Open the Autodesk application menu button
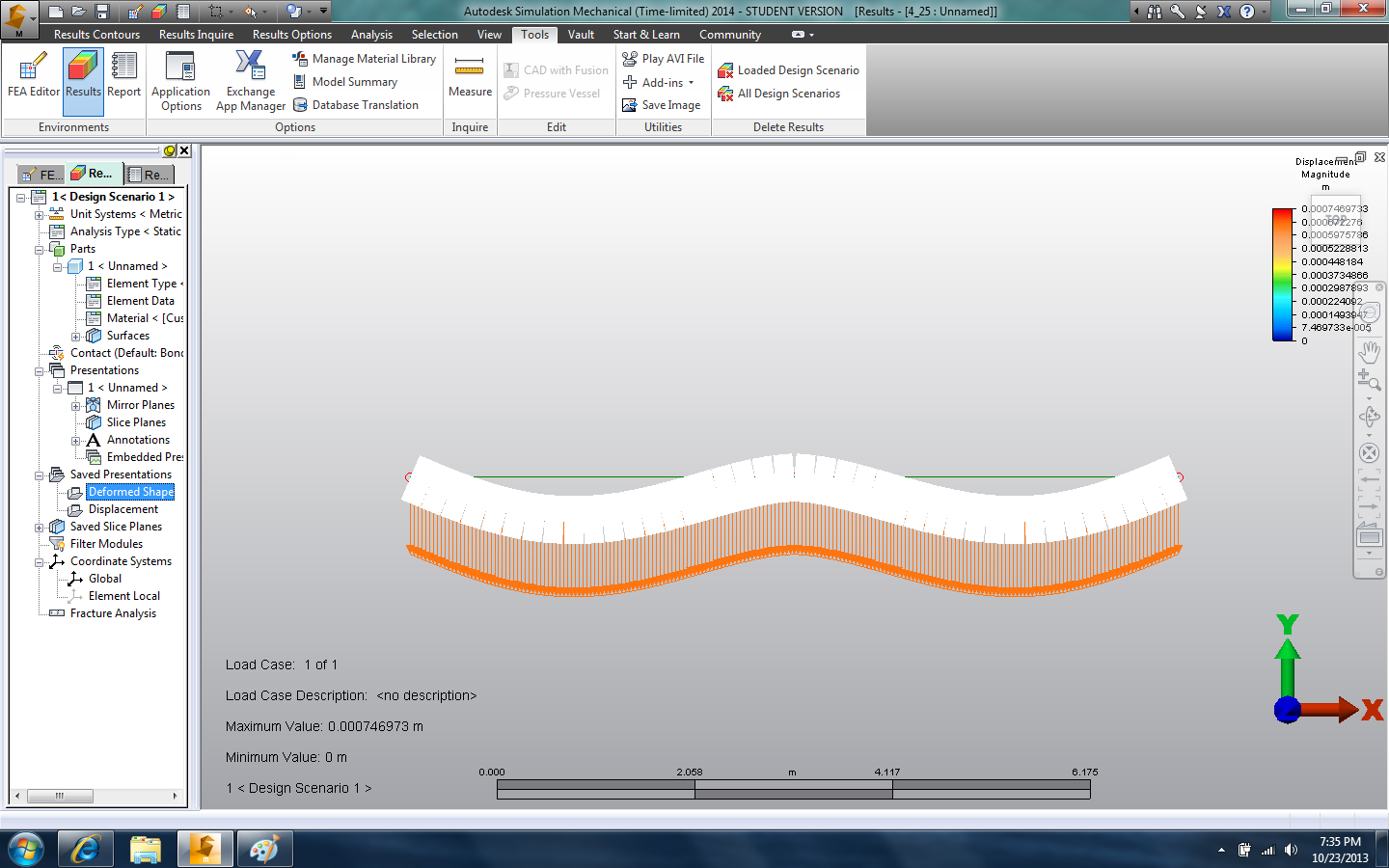This screenshot has height=868, width=1389. (x=18, y=19)
